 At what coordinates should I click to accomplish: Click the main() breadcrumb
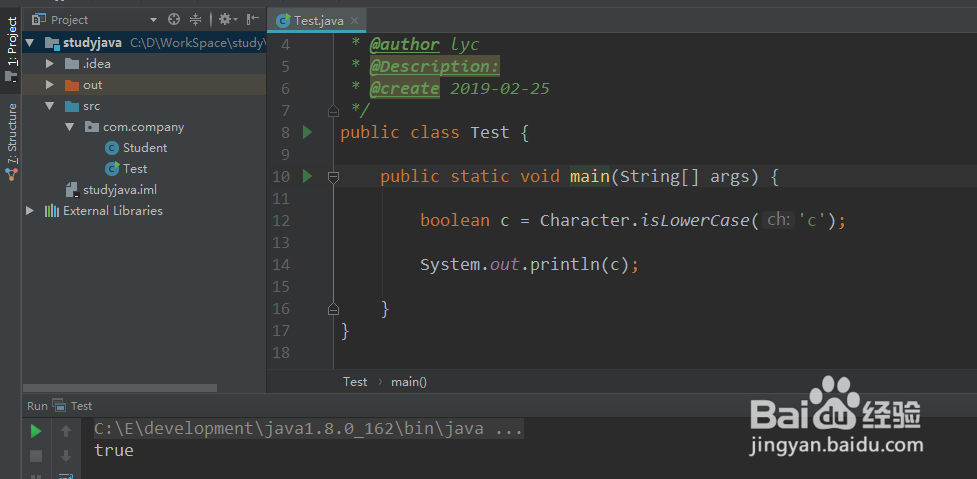(409, 382)
